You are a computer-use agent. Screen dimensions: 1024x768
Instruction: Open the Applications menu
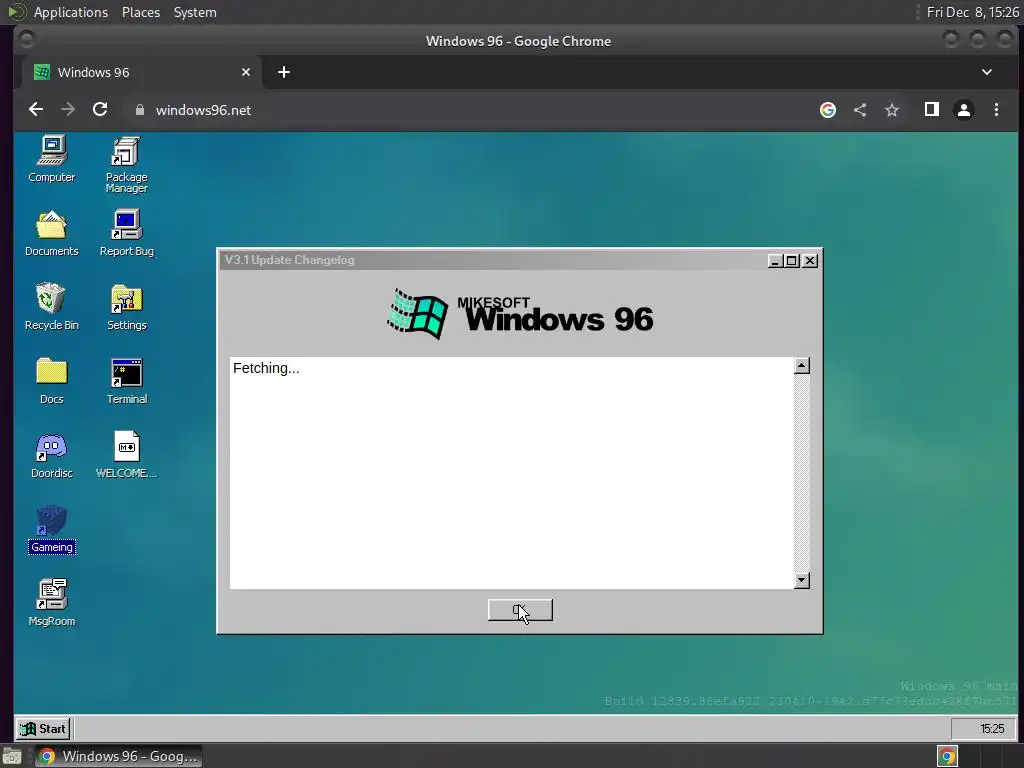(x=71, y=12)
